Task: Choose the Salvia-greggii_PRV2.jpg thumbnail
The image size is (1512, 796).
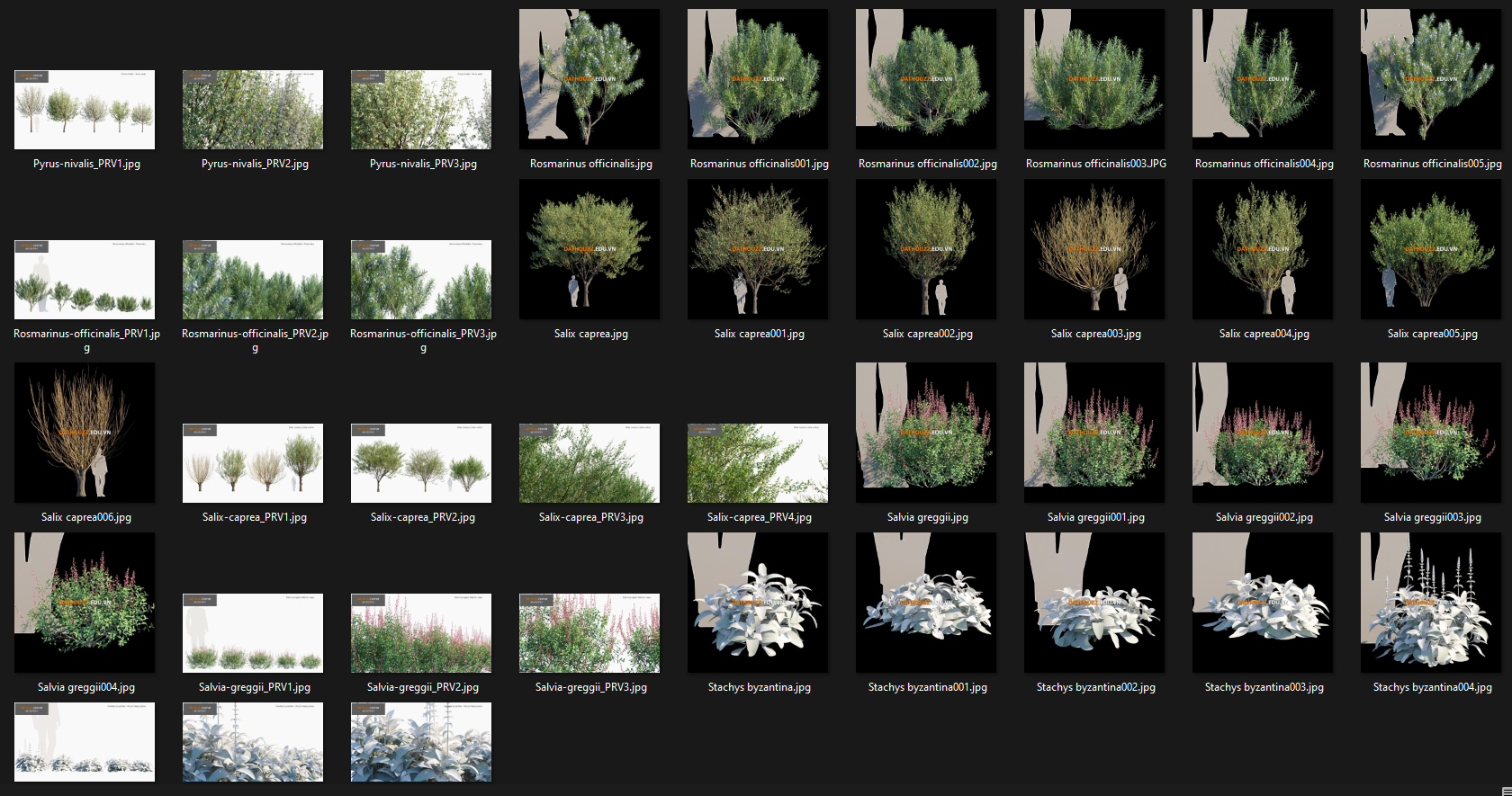Action: (421, 633)
